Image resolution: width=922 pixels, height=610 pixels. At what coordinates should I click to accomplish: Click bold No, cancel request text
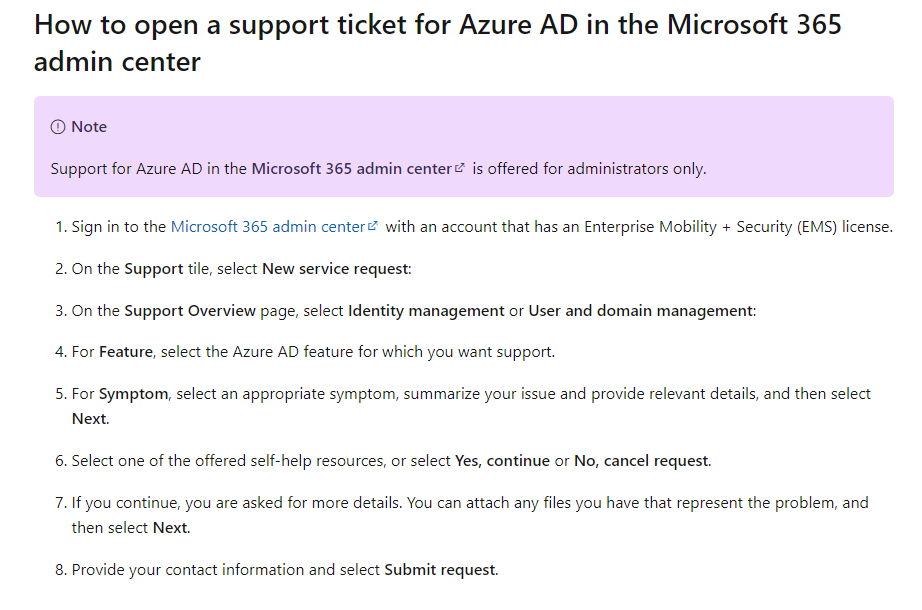641,461
